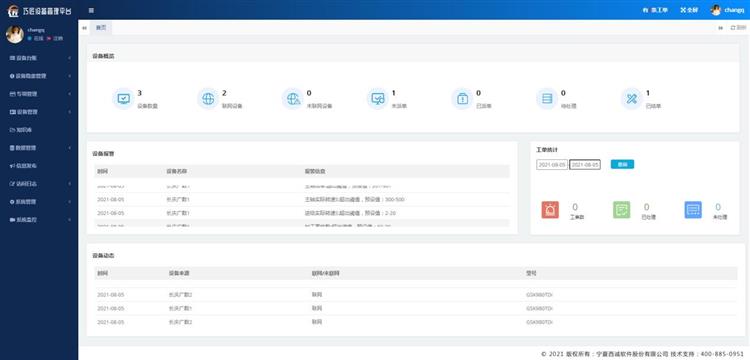
Task: Expand the 设备台账 sidebar menu
Action: (x=39, y=58)
